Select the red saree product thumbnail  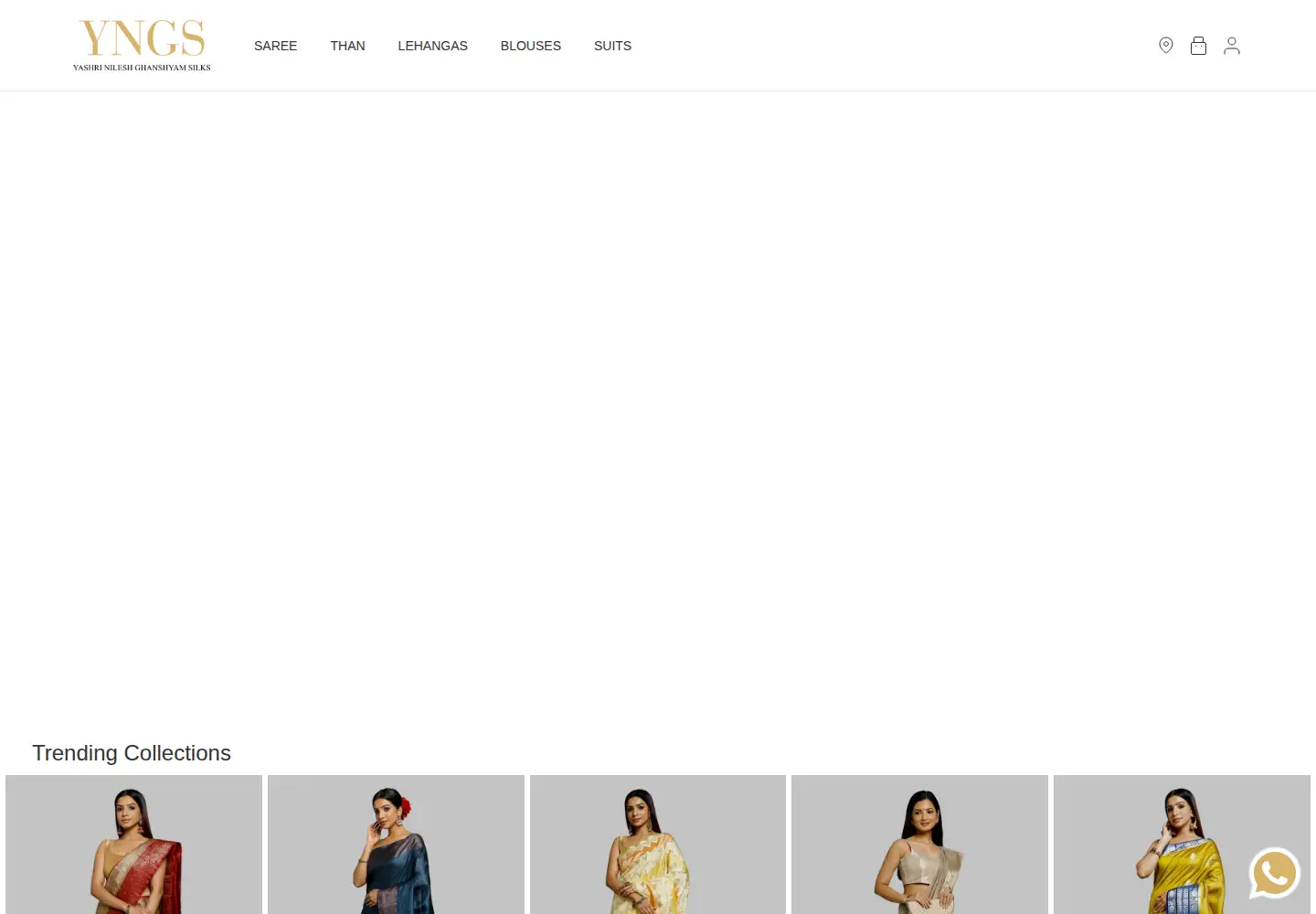133,845
